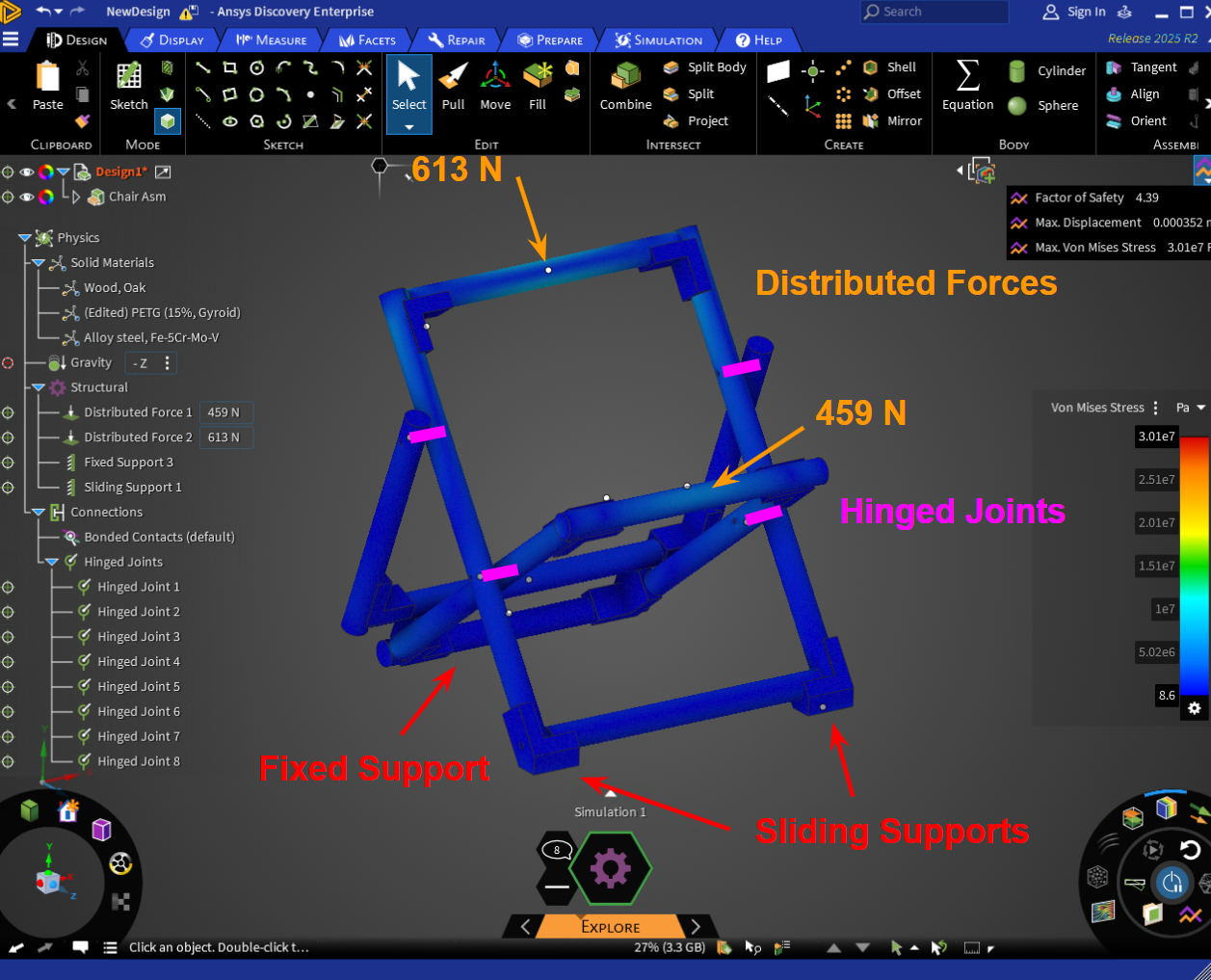Image resolution: width=1211 pixels, height=980 pixels.
Task: Open the Pa units dropdown
Action: pos(1201,408)
